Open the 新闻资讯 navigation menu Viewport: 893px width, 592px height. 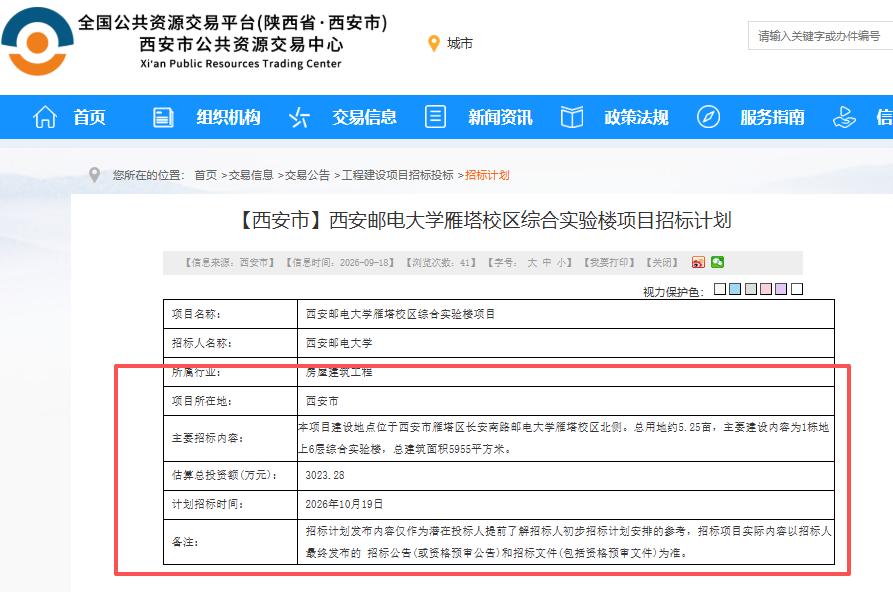tap(501, 117)
